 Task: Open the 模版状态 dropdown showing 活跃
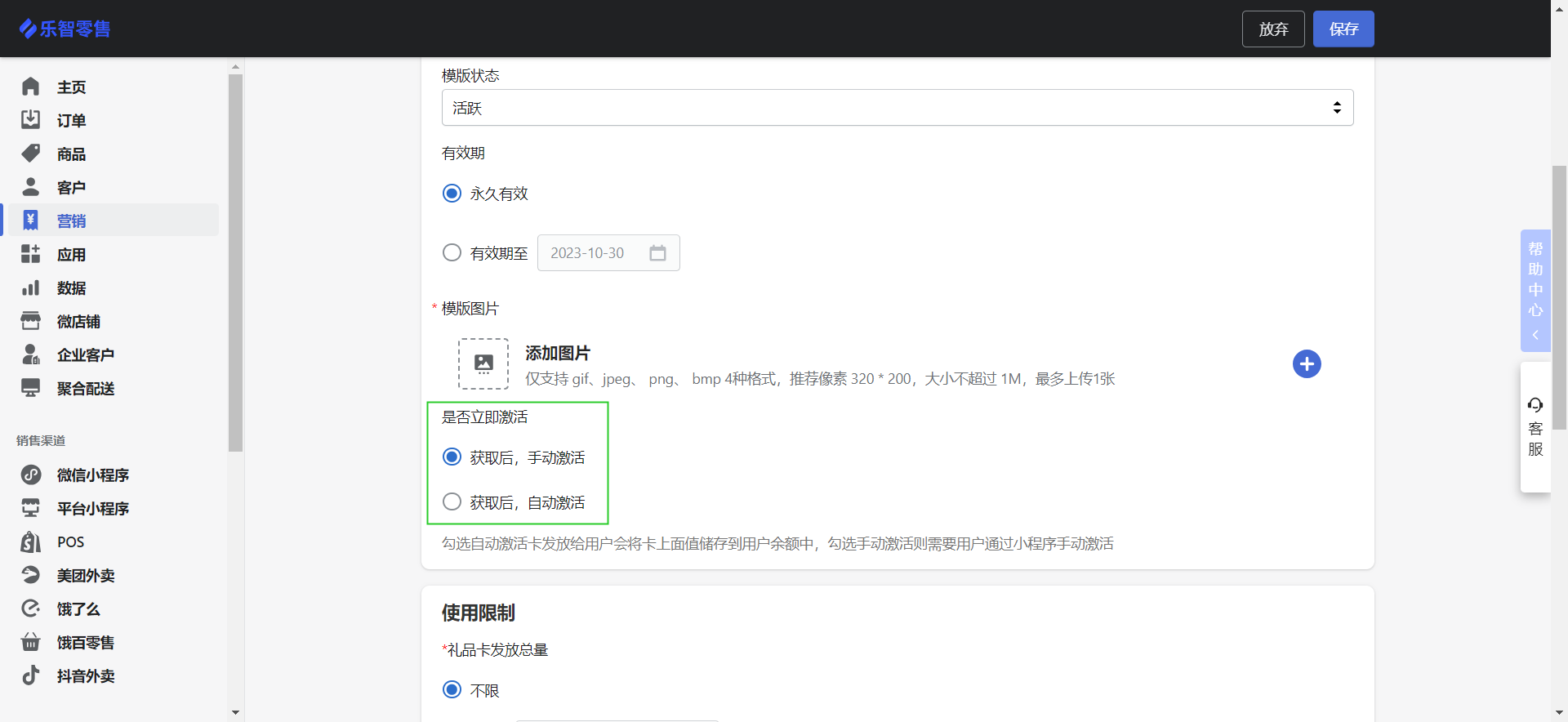[898, 108]
